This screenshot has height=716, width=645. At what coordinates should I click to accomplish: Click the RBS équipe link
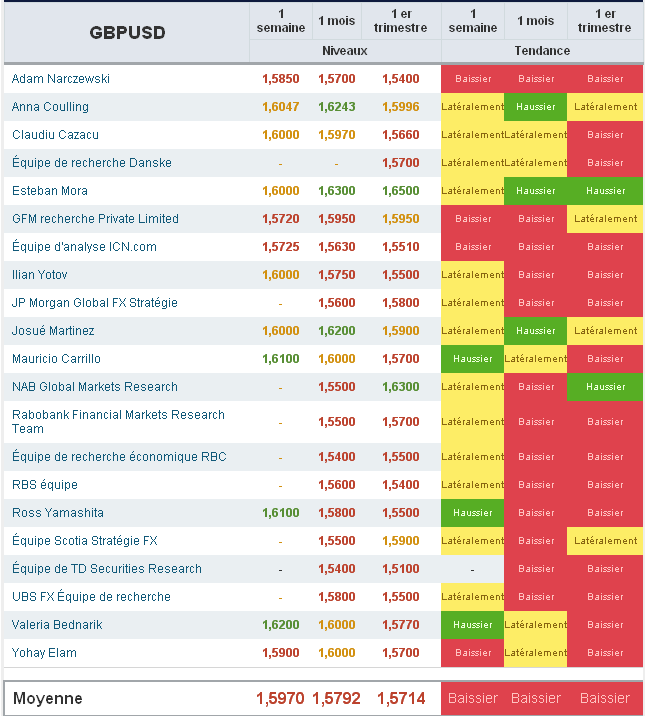pyautogui.click(x=45, y=484)
